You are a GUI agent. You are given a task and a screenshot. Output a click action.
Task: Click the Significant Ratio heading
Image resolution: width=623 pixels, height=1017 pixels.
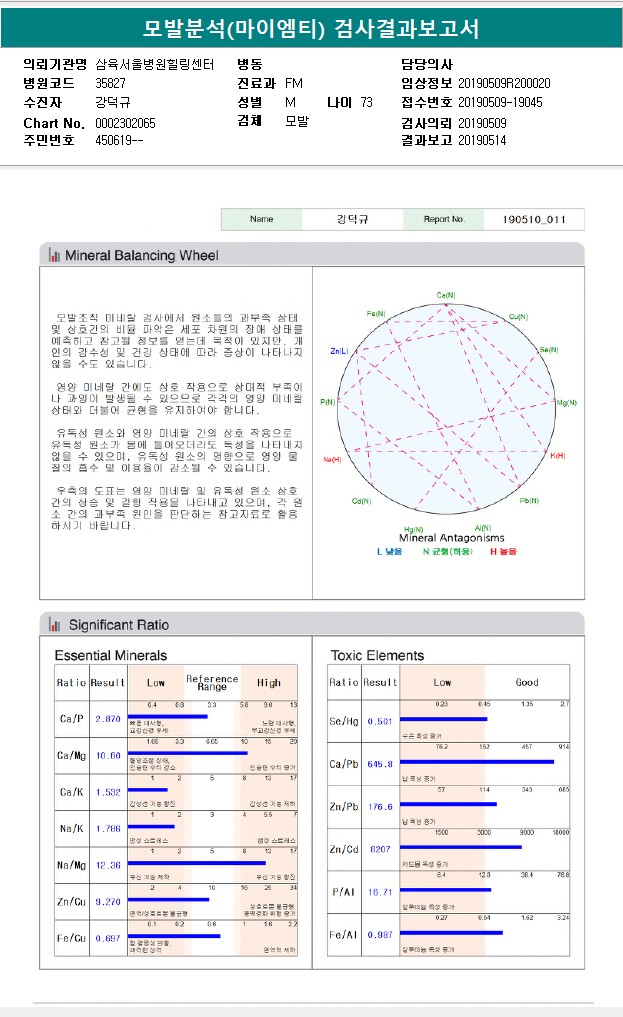(119, 625)
